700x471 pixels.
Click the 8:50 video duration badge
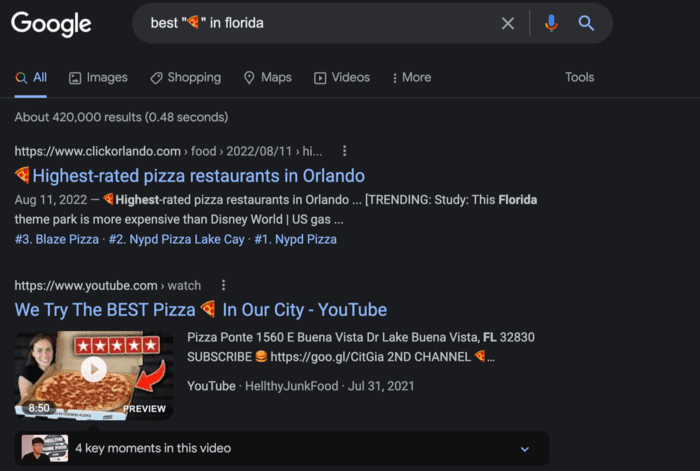click(x=39, y=408)
